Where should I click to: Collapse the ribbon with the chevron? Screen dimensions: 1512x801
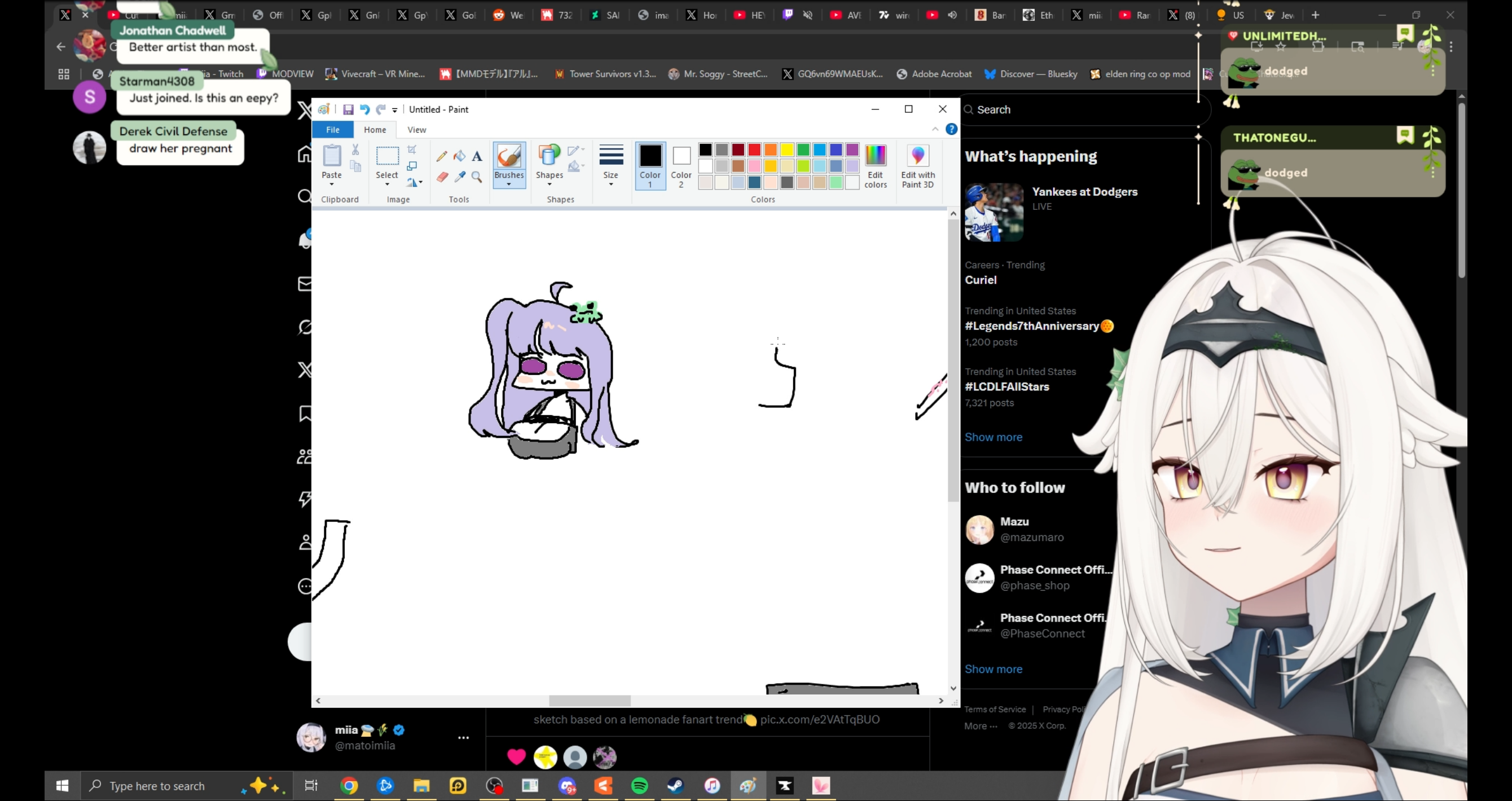[x=935, y=129]
